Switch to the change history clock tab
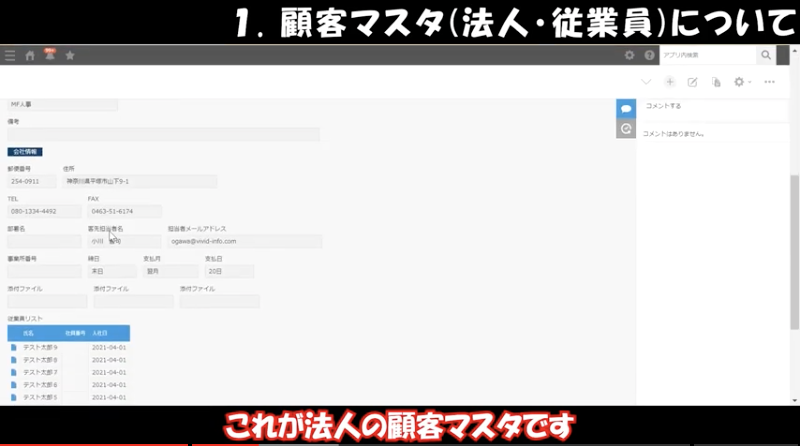 click(626, 128)
